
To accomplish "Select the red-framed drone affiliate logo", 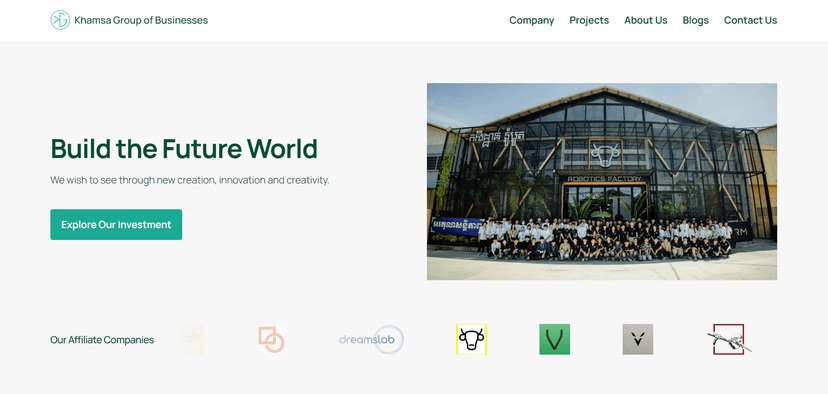I will pyautogui.click(x=729, y=339).
